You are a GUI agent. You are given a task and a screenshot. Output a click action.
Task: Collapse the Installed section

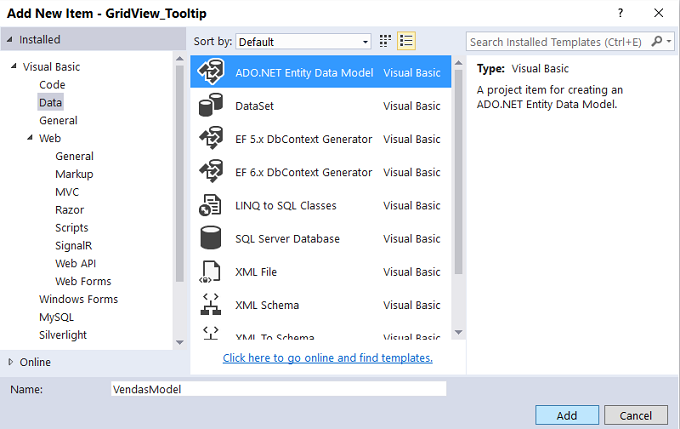point(10,39)
